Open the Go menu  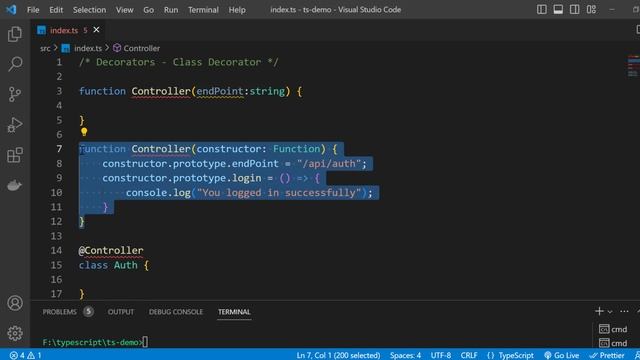pos(149,10)
